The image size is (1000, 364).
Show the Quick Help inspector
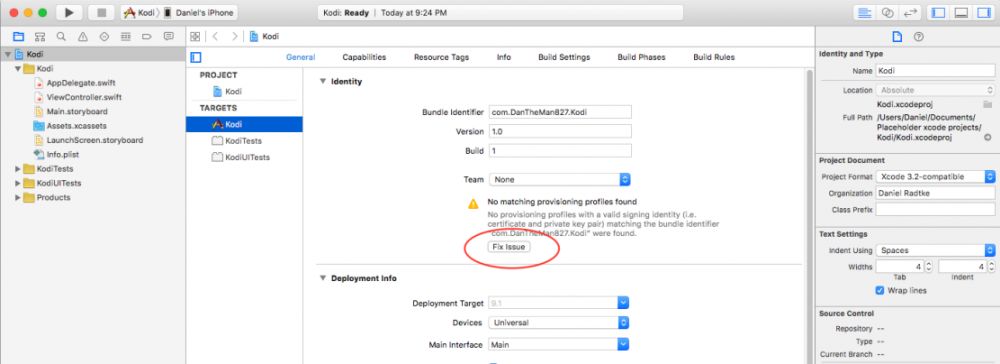click(918, 37)
